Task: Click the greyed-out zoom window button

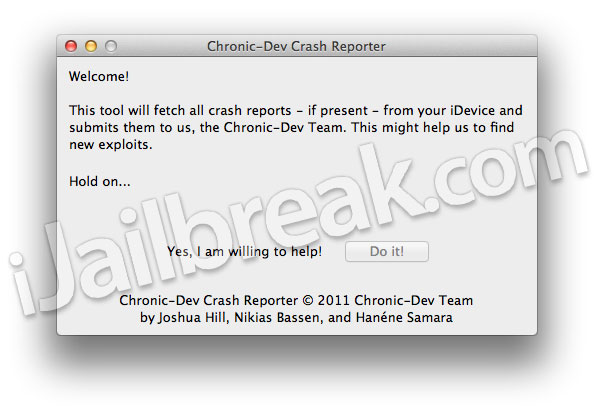Action: [111, 46]
